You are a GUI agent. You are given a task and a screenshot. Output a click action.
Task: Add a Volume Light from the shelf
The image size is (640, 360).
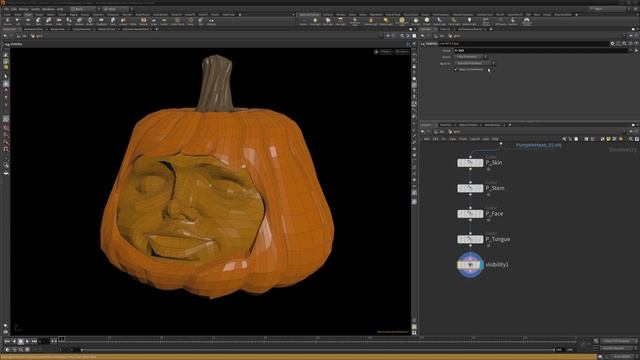coord(370,21)
